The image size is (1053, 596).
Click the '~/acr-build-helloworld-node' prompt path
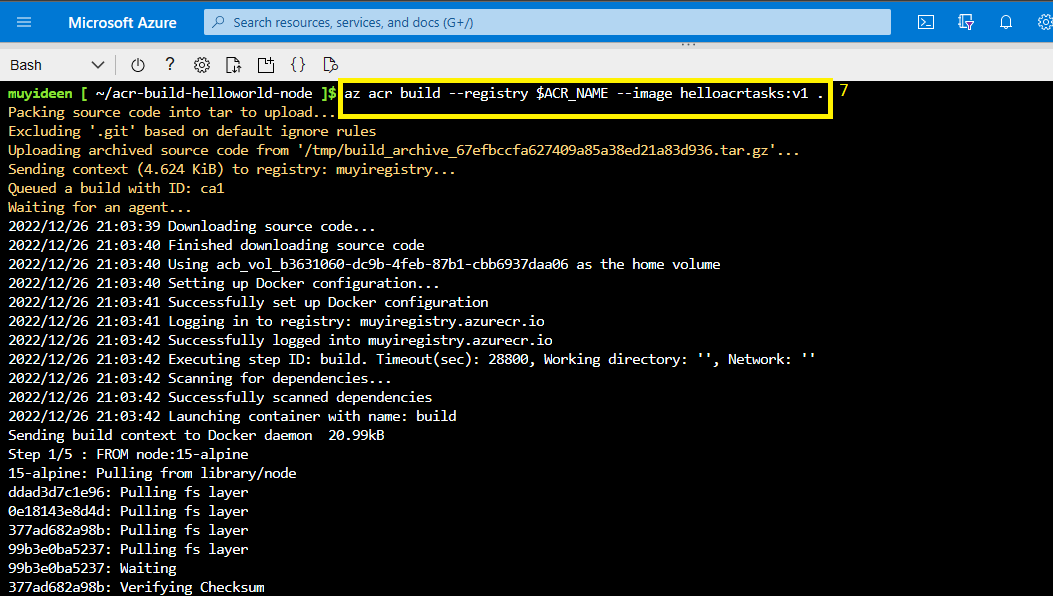click(204, 93)
